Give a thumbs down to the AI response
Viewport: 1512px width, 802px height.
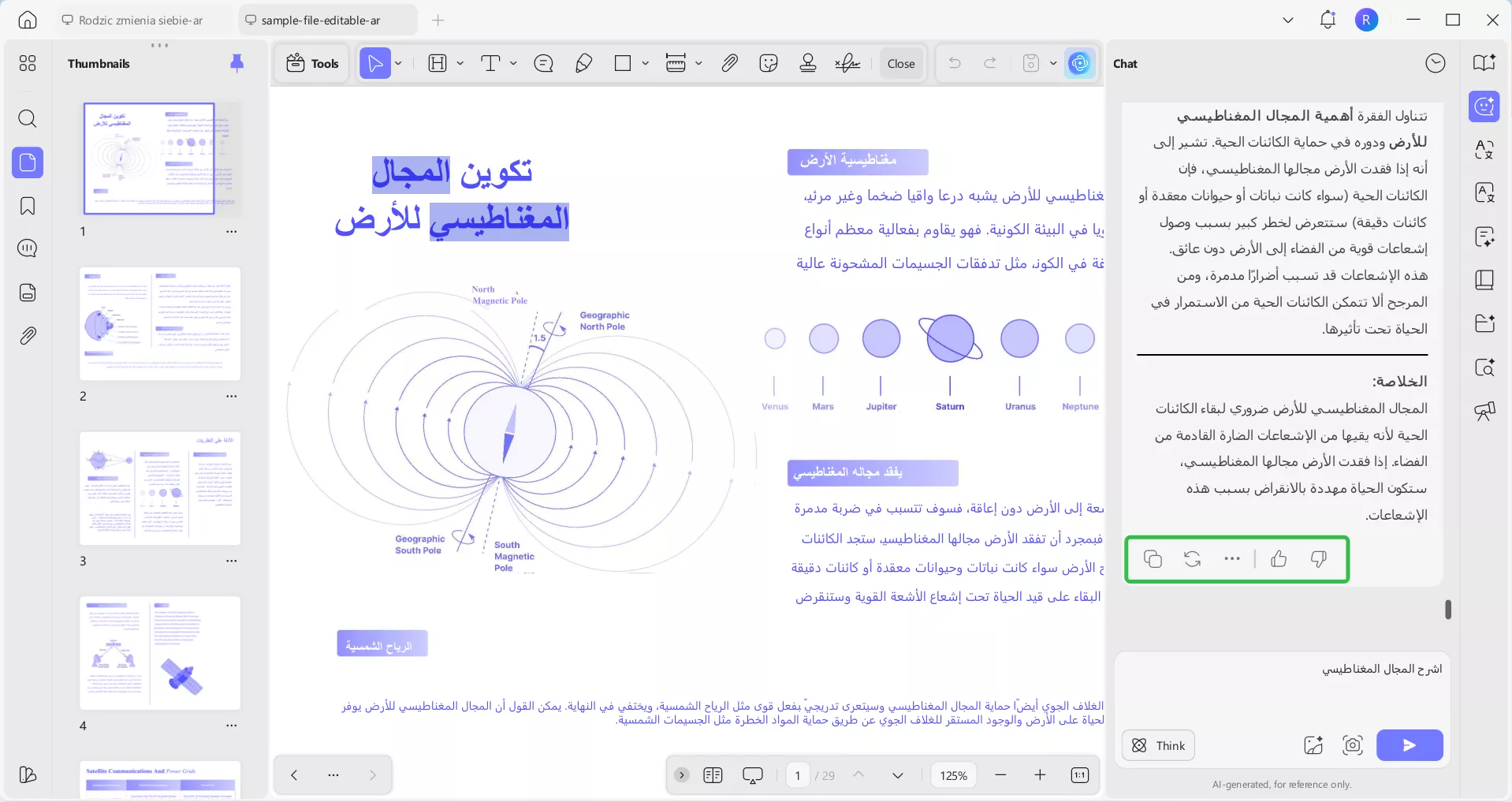[1319, 559]
